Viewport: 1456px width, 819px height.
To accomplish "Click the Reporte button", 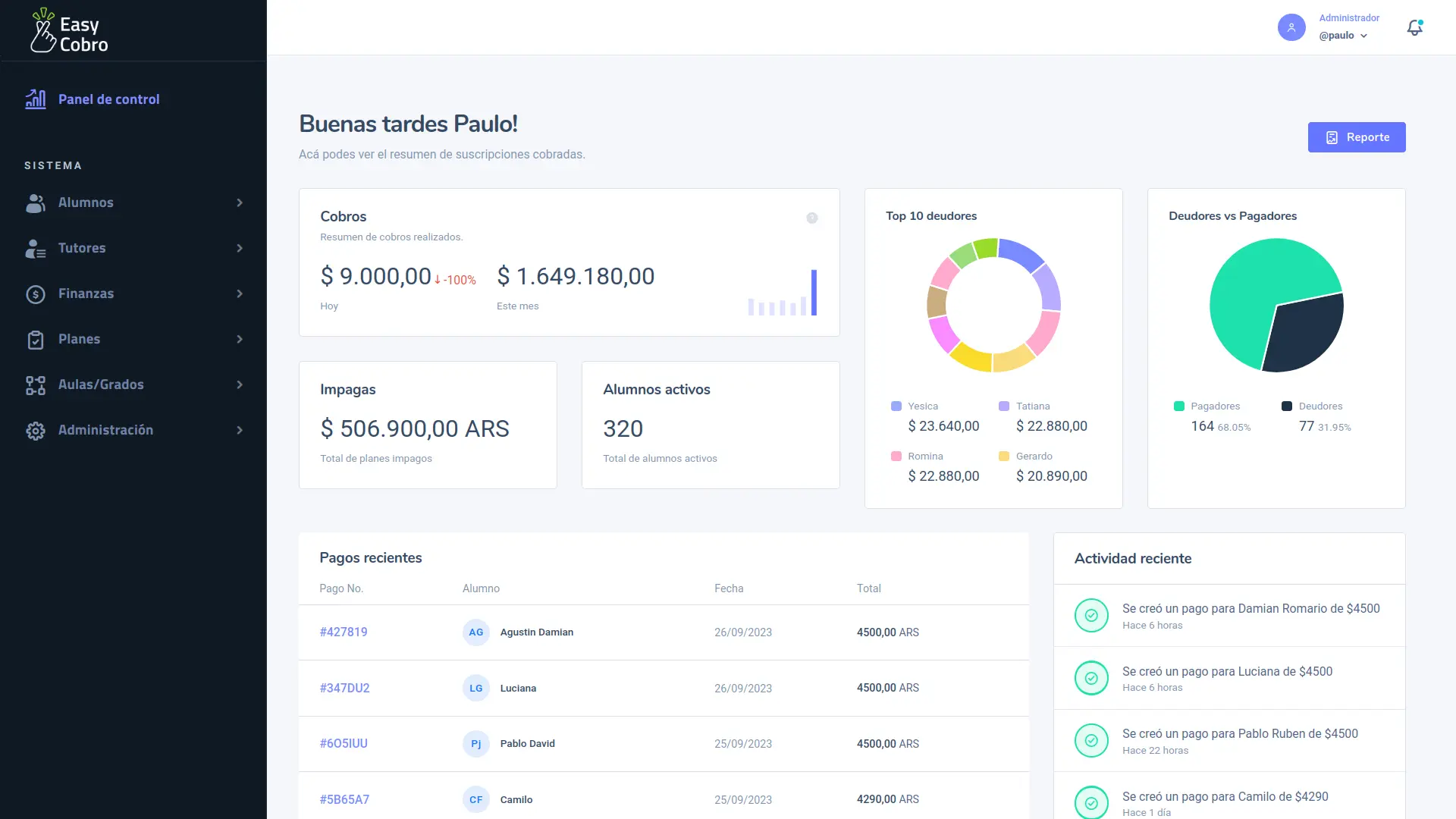I will tap(1357, 137).
